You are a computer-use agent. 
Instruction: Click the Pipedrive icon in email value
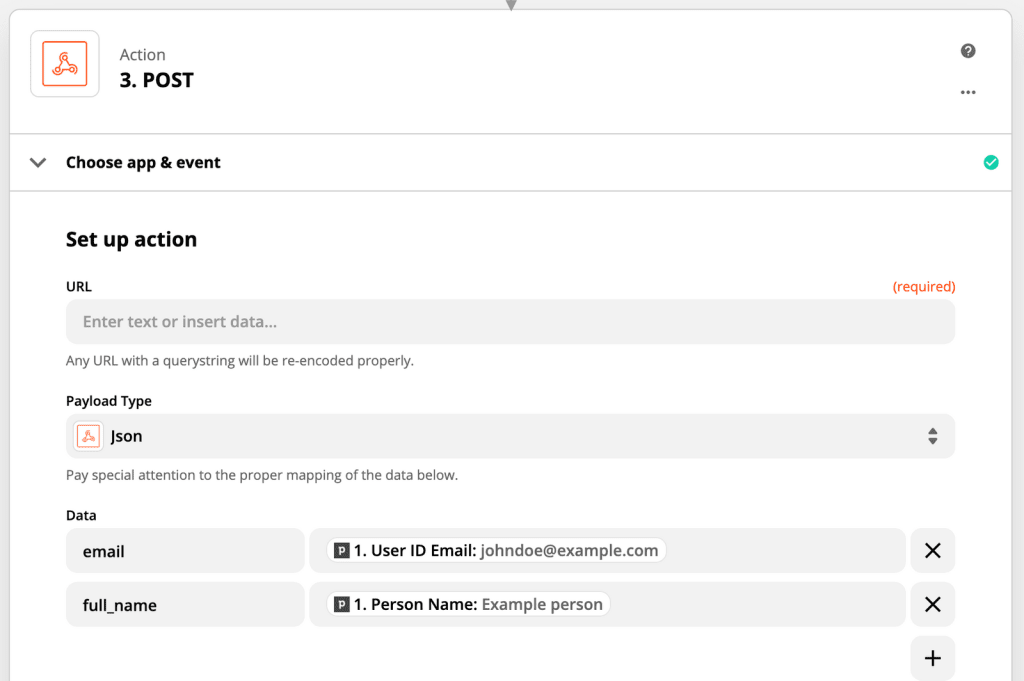coord(342,550)
